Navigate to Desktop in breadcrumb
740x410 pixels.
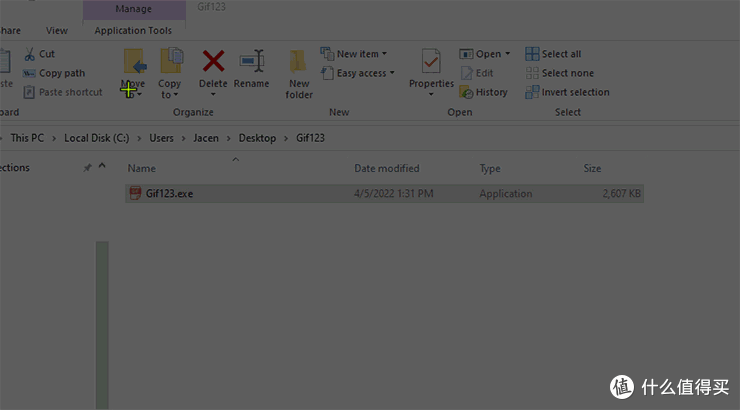point(257,138)
